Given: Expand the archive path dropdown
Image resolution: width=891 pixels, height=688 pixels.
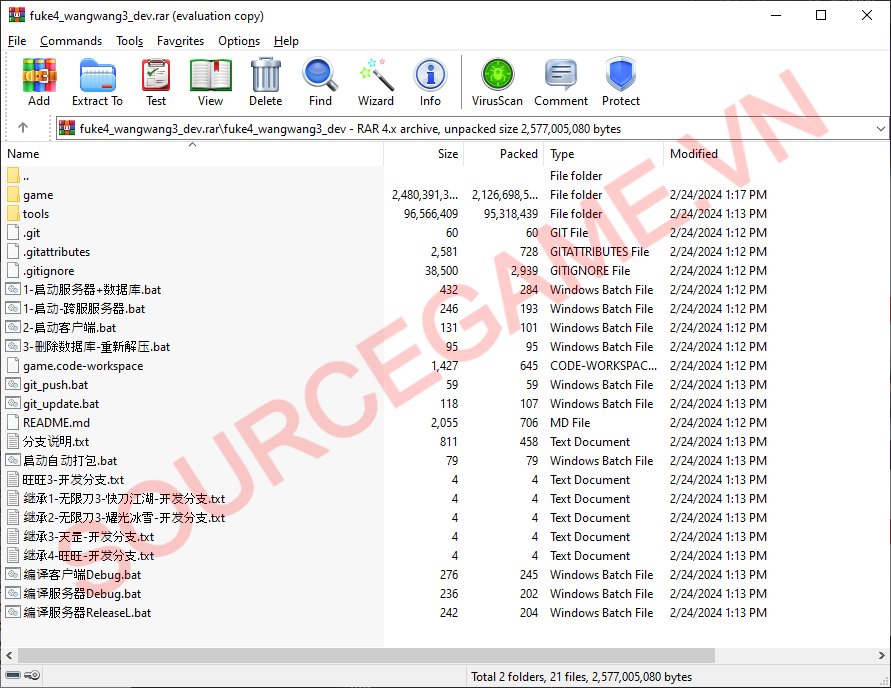Looking at the screenshot, I should pos(880,128).
